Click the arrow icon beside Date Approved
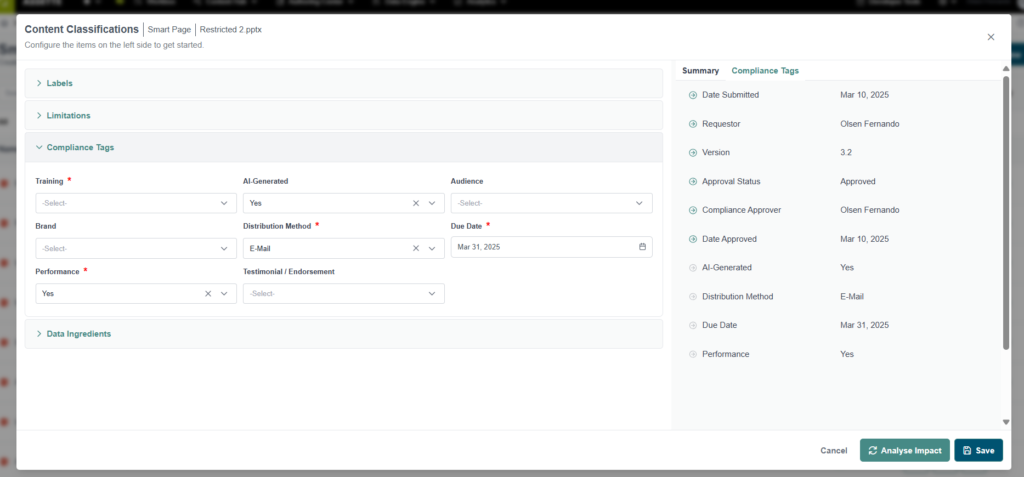The width and height of the screenshot is (1024, 477). [693, 239]
